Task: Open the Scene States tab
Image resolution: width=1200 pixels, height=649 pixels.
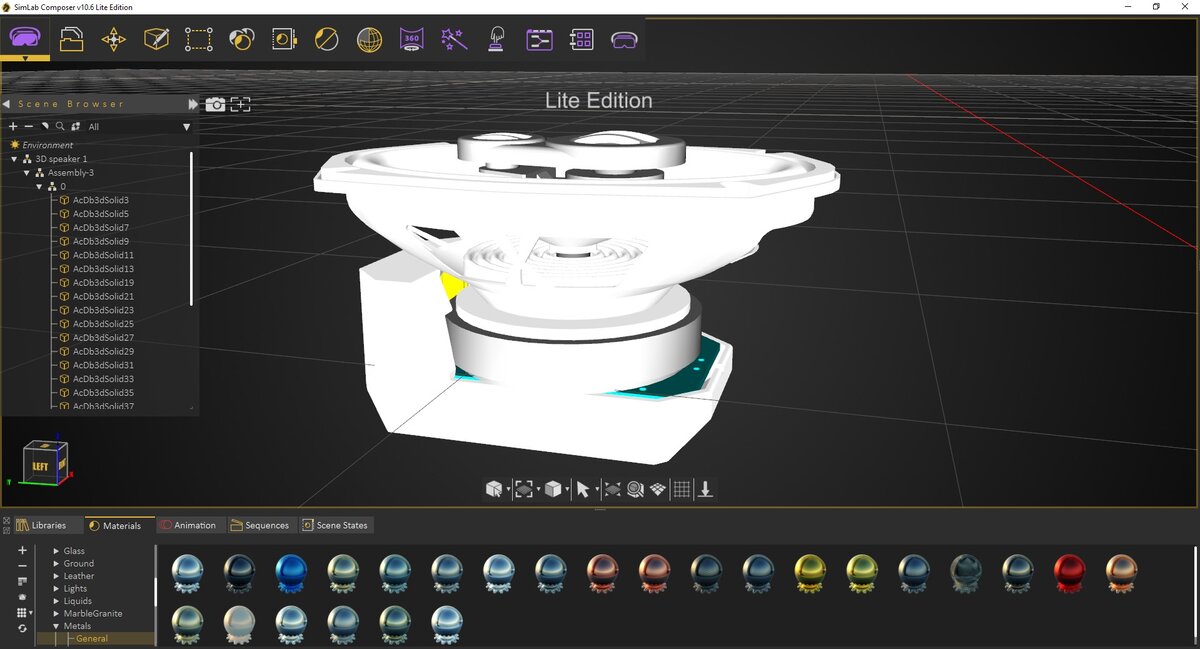Action: coord(335,525)
